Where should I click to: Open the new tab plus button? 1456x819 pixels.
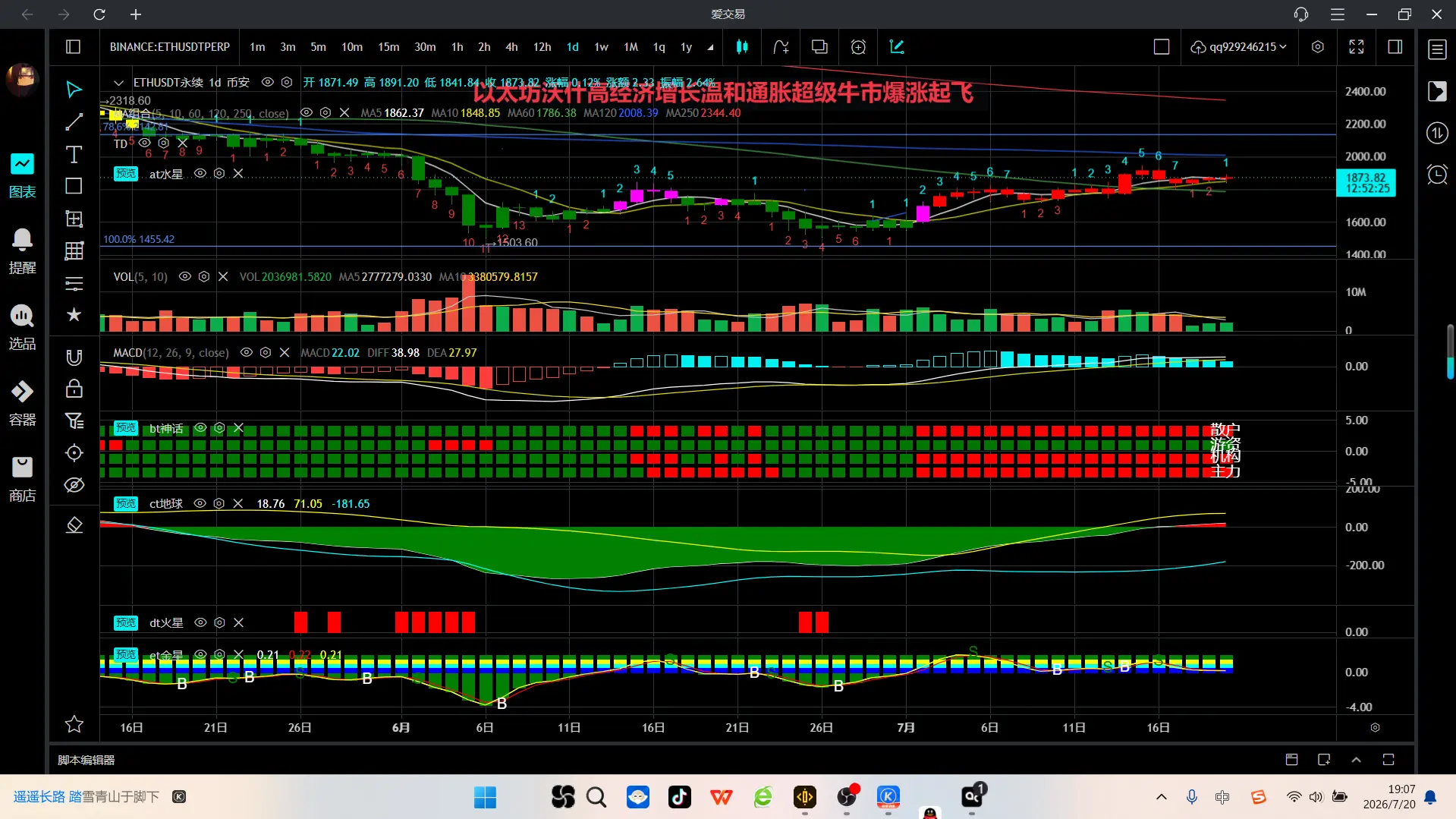[136, 14]
